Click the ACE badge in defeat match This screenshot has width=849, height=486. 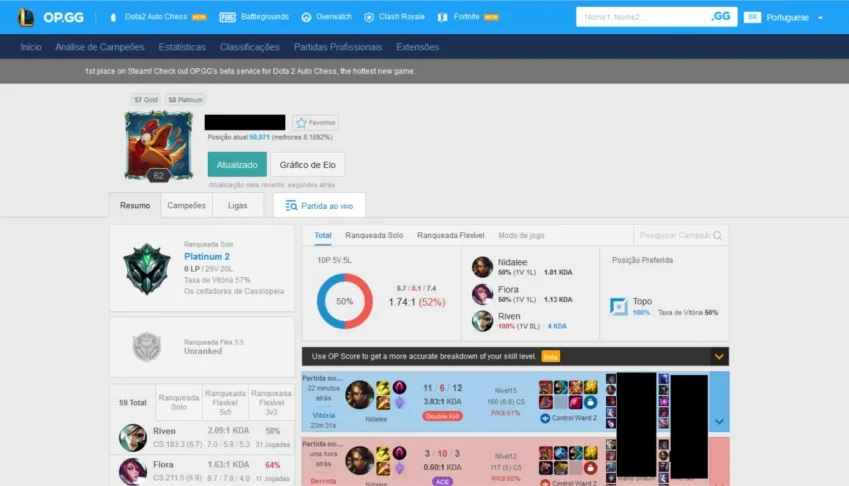pyautogui.click(x=442, y=482)
